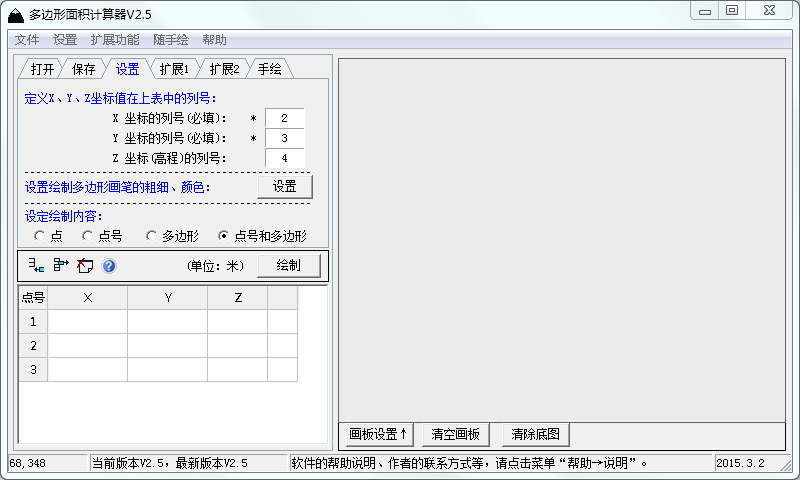Click the Y column header in table
The width and height of the screenshot is (800, 480).
pos(168,298)
